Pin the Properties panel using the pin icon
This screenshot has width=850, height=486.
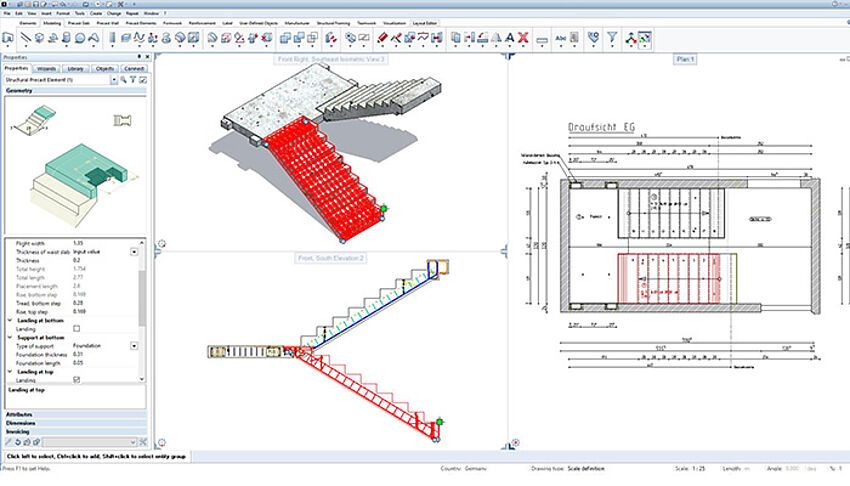click(137, 57)
